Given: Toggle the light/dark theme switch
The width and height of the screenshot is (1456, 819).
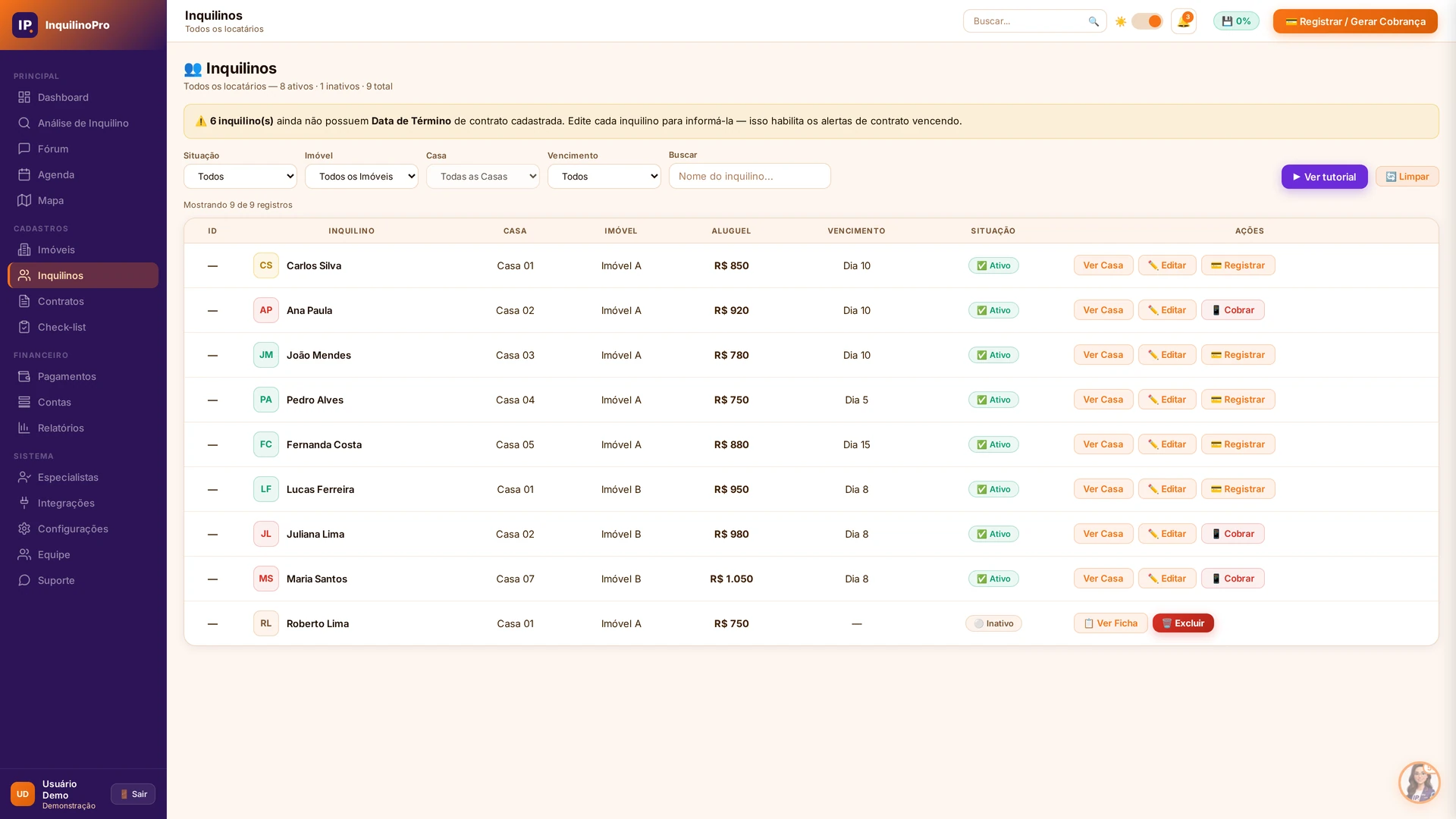Looking at the screenshot, I should click(x=1147, y=21).
